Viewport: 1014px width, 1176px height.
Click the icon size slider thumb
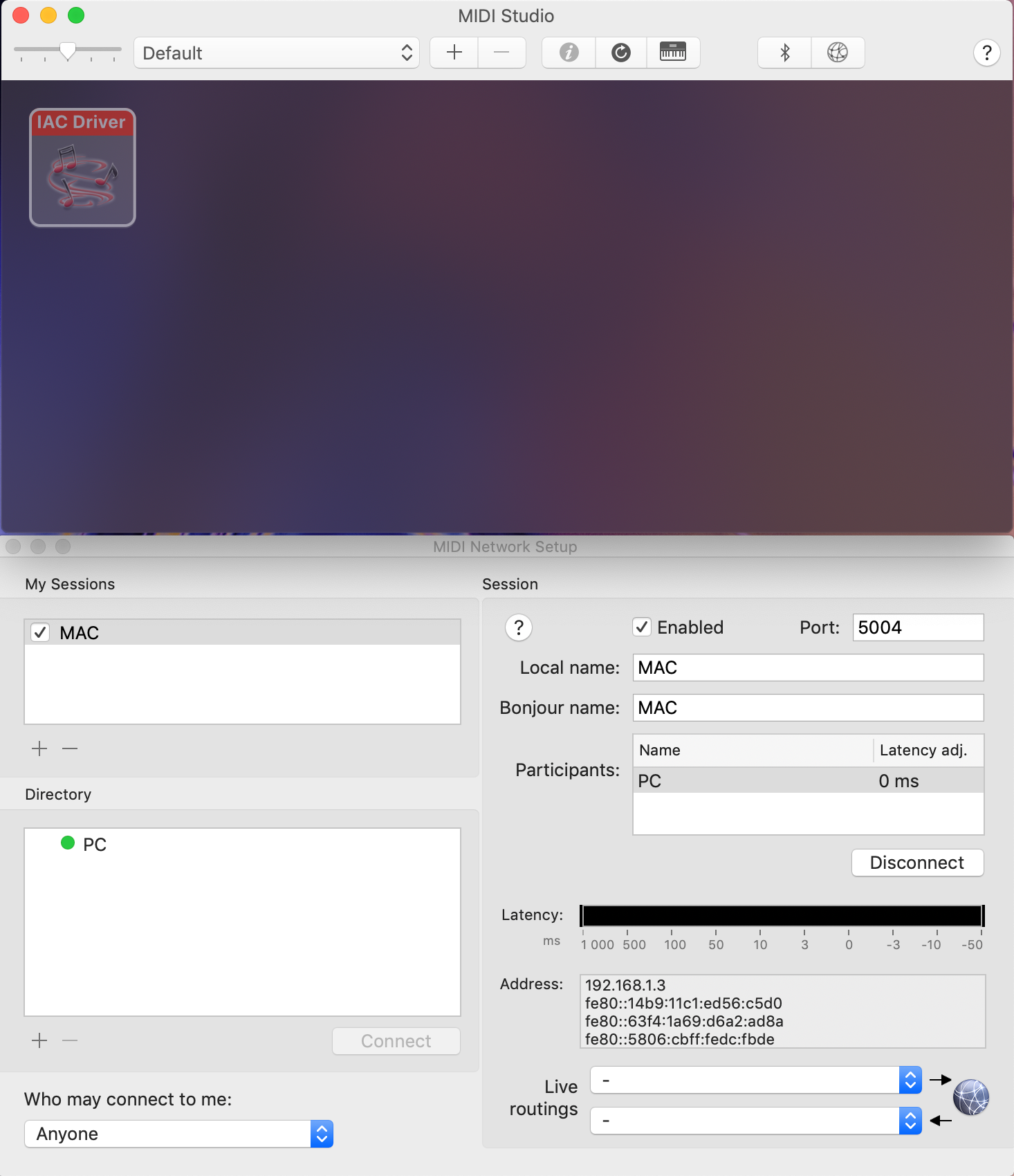coord(68,50)
